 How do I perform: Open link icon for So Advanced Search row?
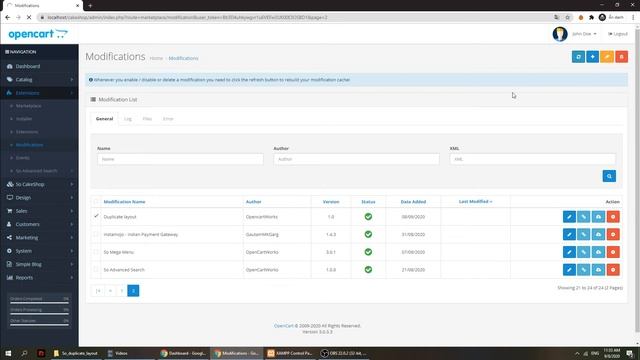pos(584,269)
